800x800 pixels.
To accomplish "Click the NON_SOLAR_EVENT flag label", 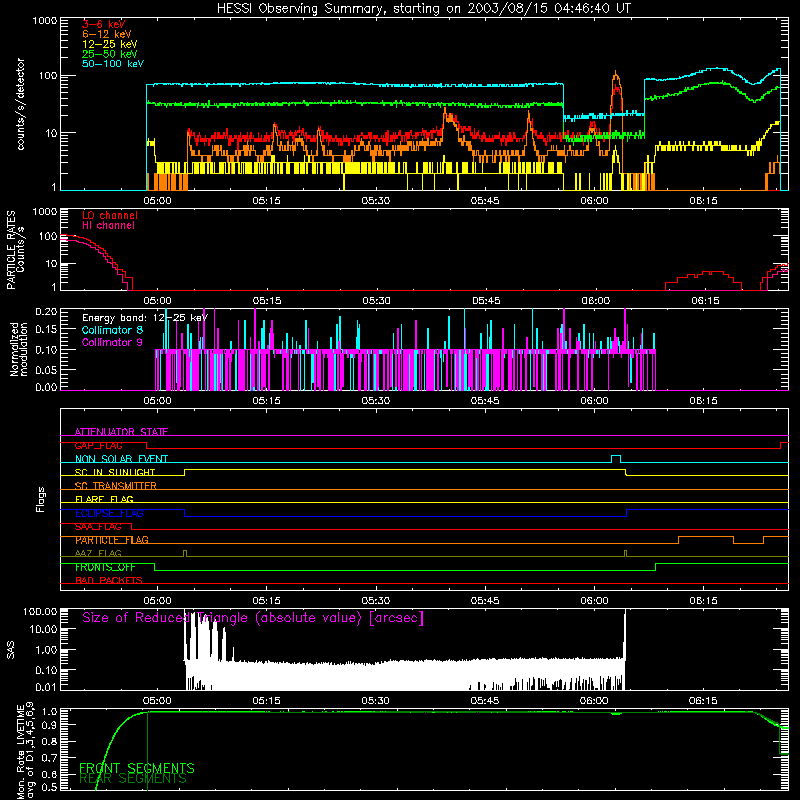I will pos(121,459).
